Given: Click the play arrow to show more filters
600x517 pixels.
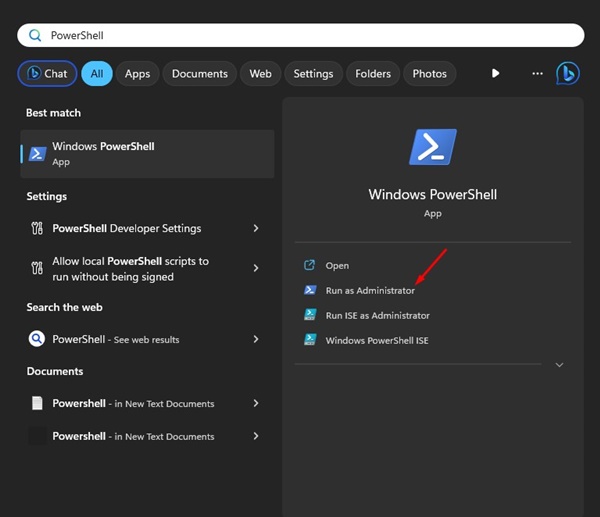Looking at the screenshot, I should [495, 73].
